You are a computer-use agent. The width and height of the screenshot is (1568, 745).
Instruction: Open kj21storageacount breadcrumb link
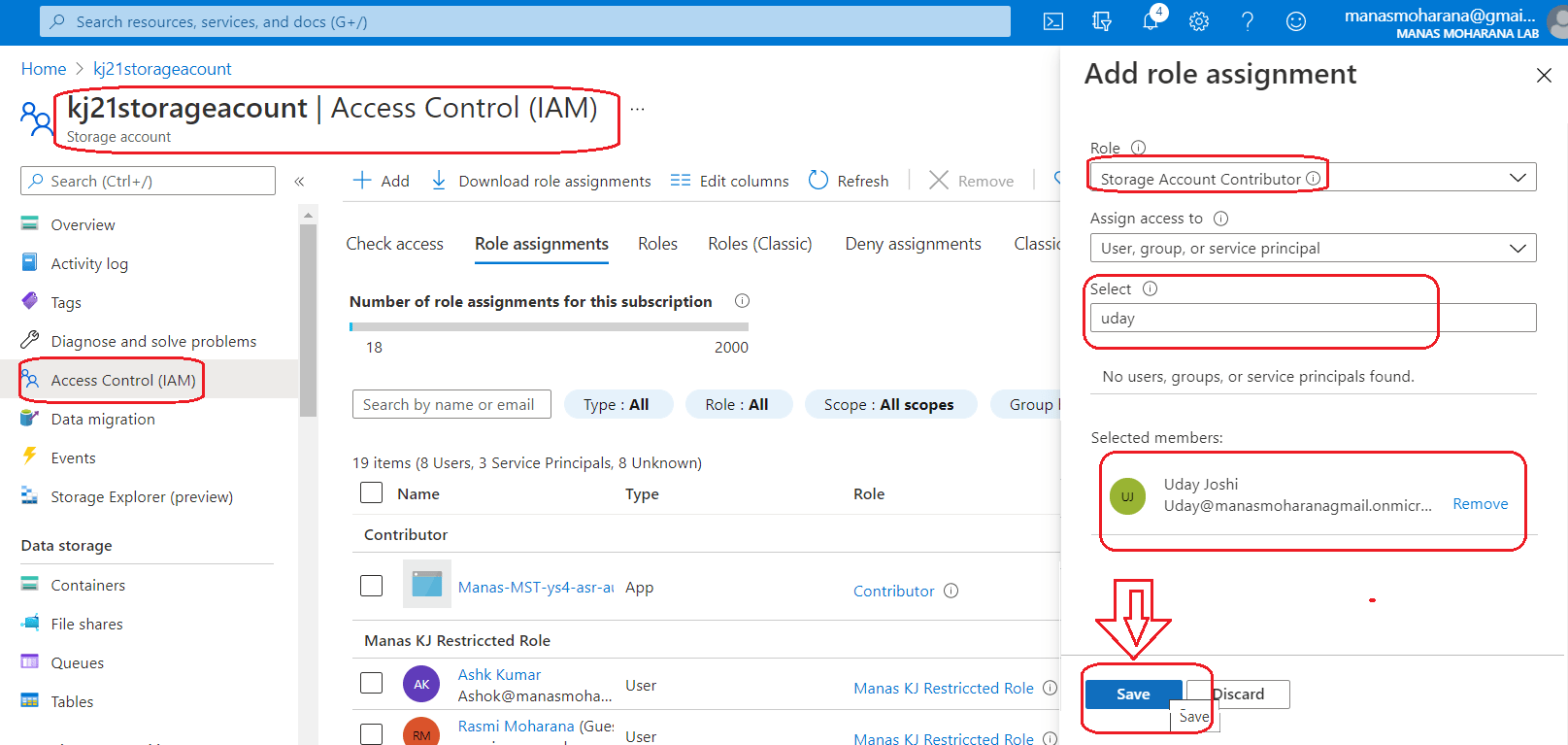click(x=162, y=69)
